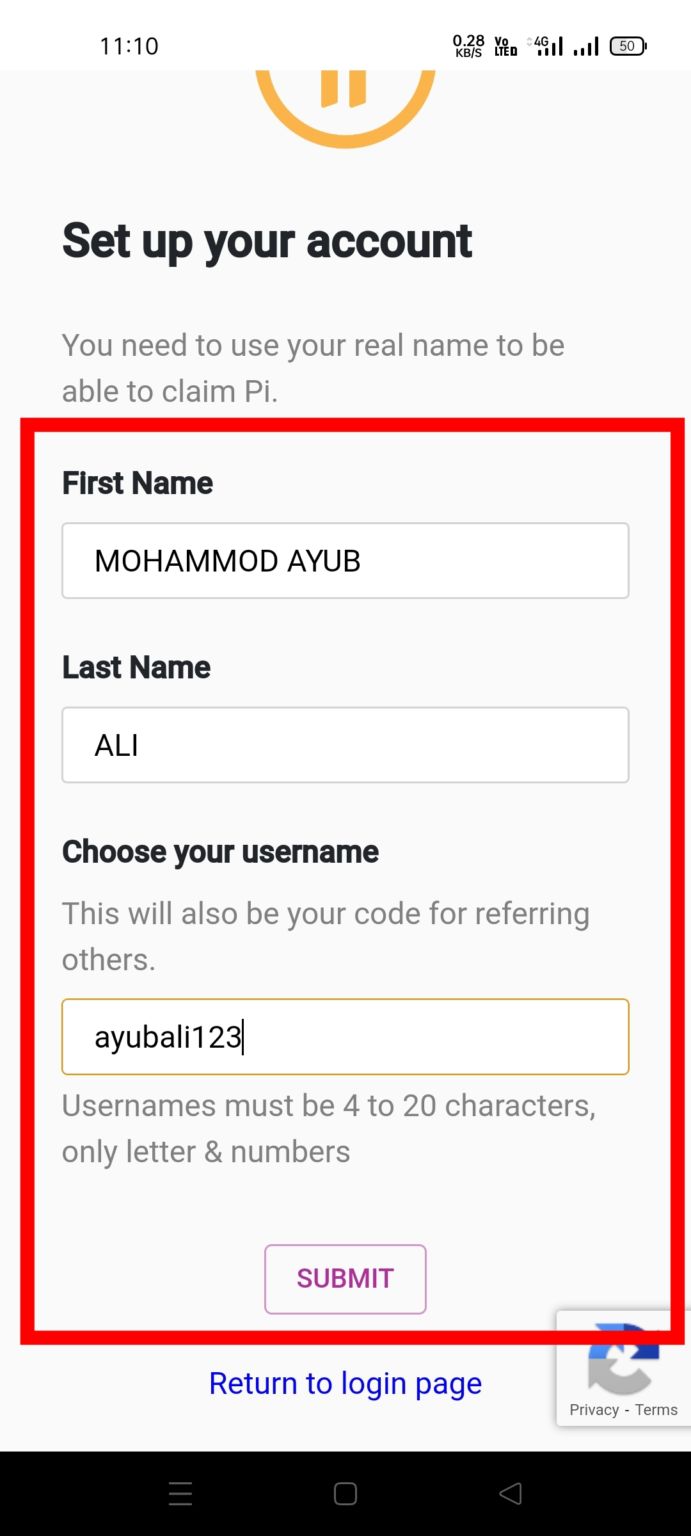This screenshot has width=691, height=1536.
Task: Click the reCAPTCHA badge icon
Action: [623, 1358]
